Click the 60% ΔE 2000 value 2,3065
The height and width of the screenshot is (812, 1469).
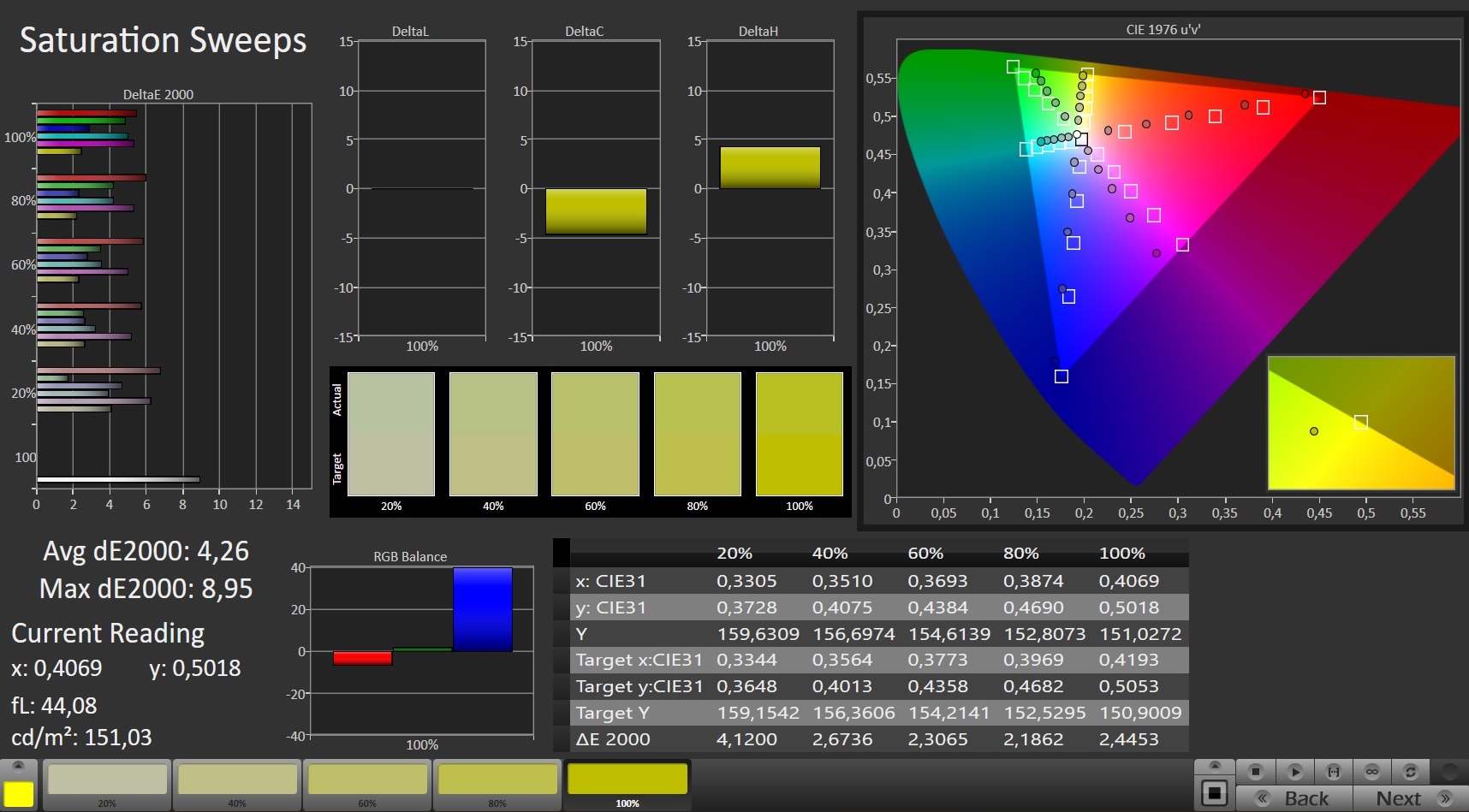[x=937, y=739]
